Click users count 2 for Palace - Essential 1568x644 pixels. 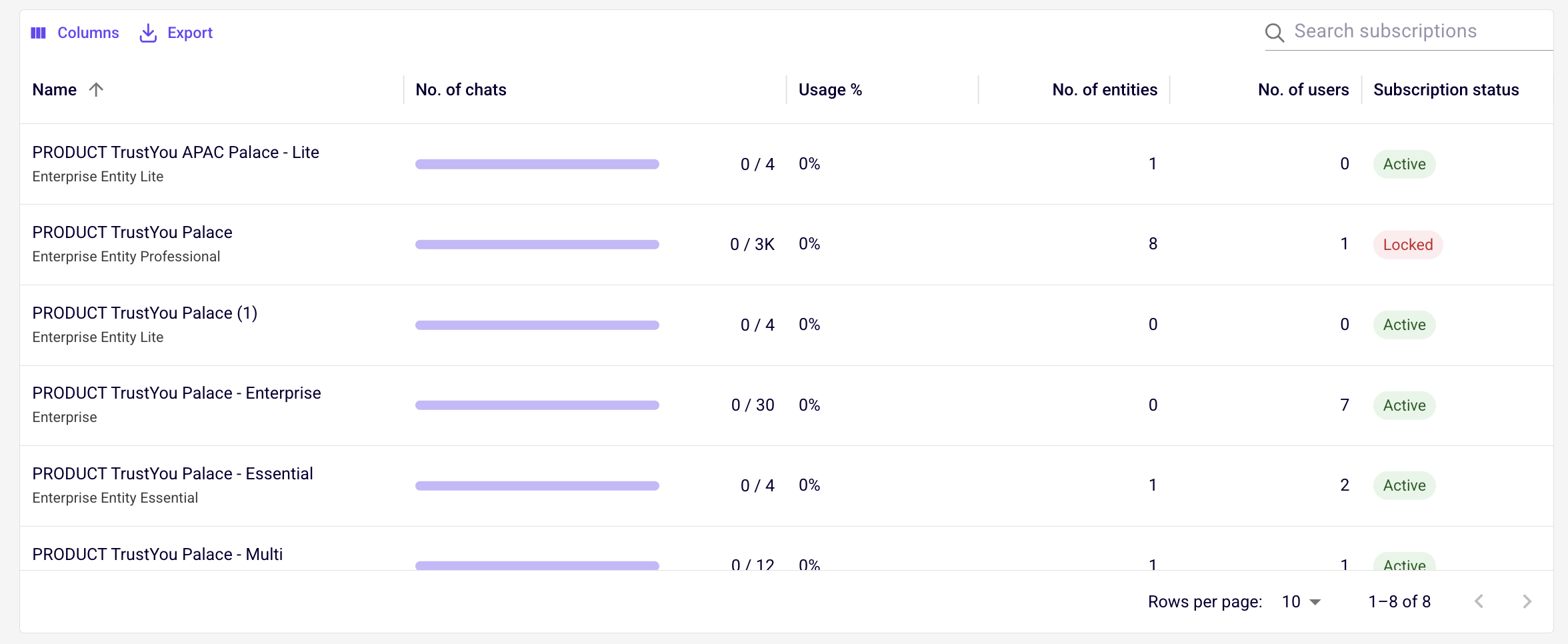[x=1345, y=485]
